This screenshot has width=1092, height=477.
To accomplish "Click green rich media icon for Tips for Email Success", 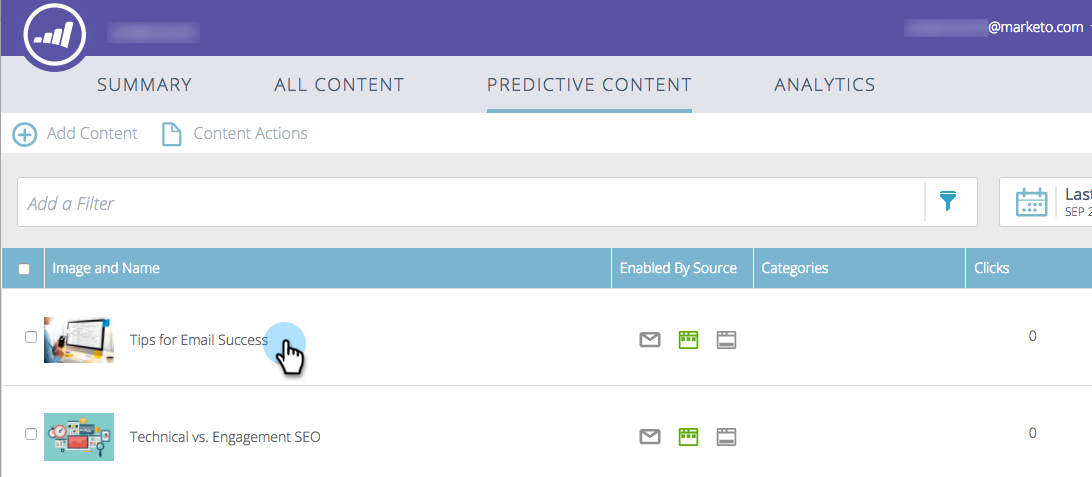I will pyautogui.click(x=688, y=340).
